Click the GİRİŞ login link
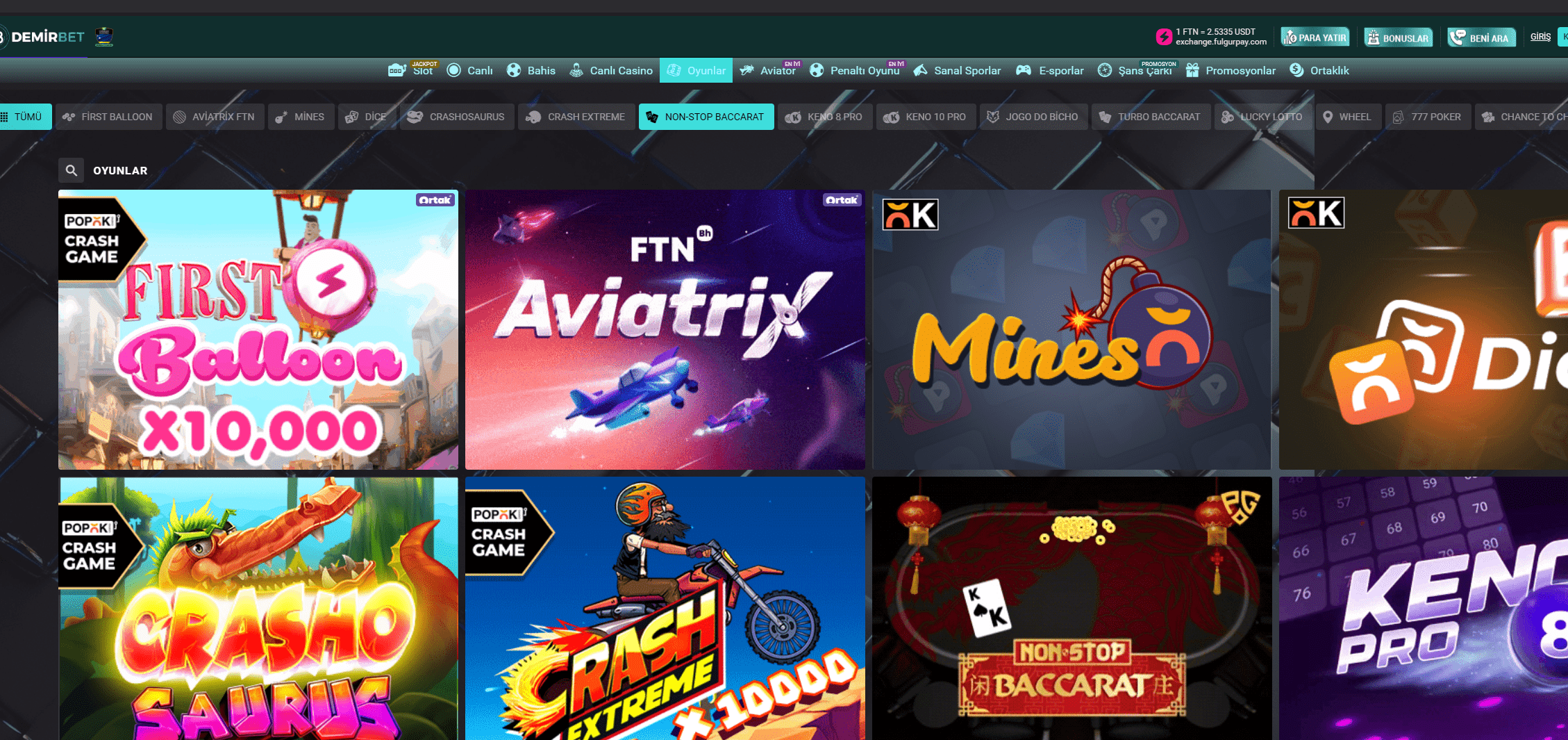 (x=1540, y=37)
